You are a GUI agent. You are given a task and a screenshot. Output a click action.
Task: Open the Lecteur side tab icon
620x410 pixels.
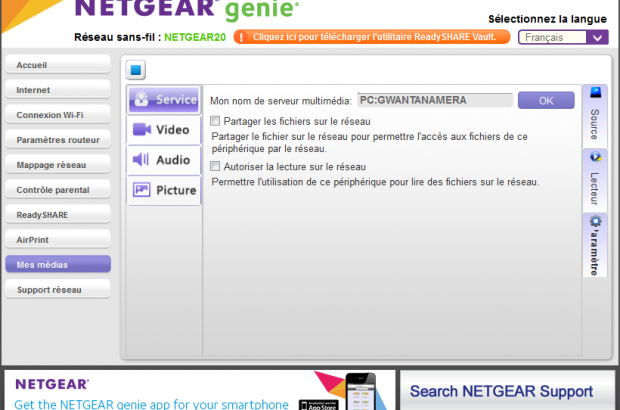pyautogui.click(x=594, y=157)
